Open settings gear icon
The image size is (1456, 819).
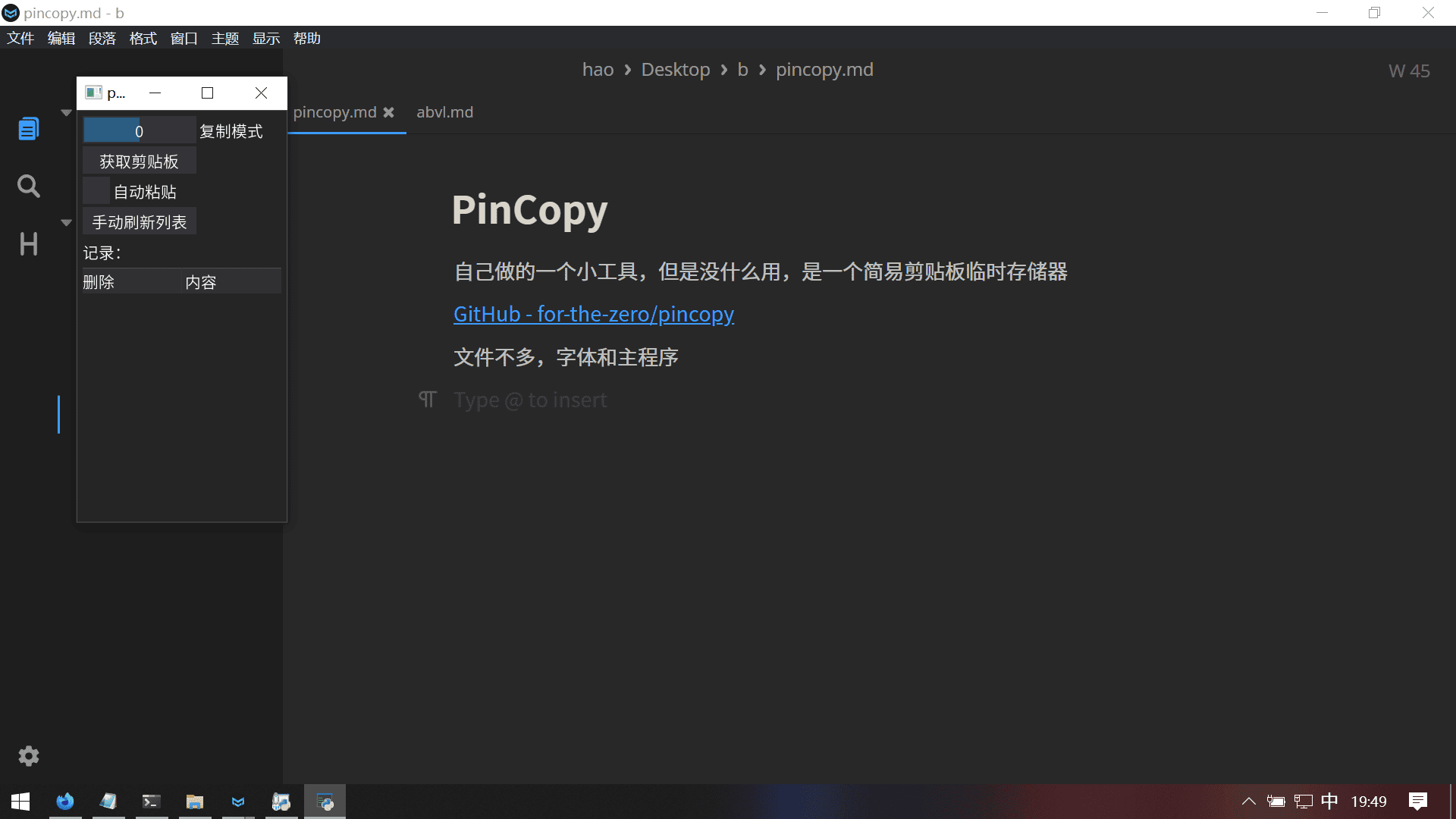28,755
